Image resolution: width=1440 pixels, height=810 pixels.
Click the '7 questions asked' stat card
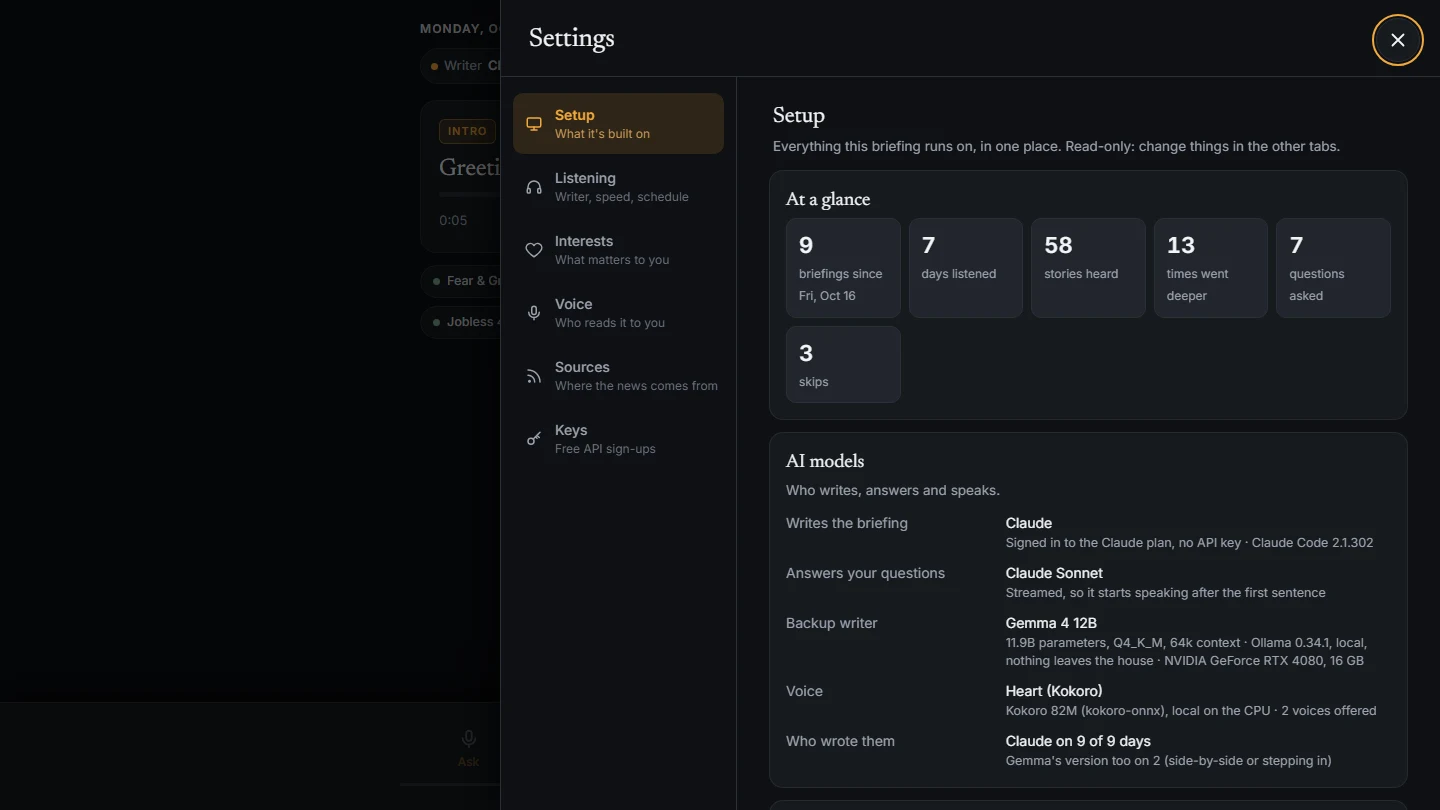coord(1333,268)
